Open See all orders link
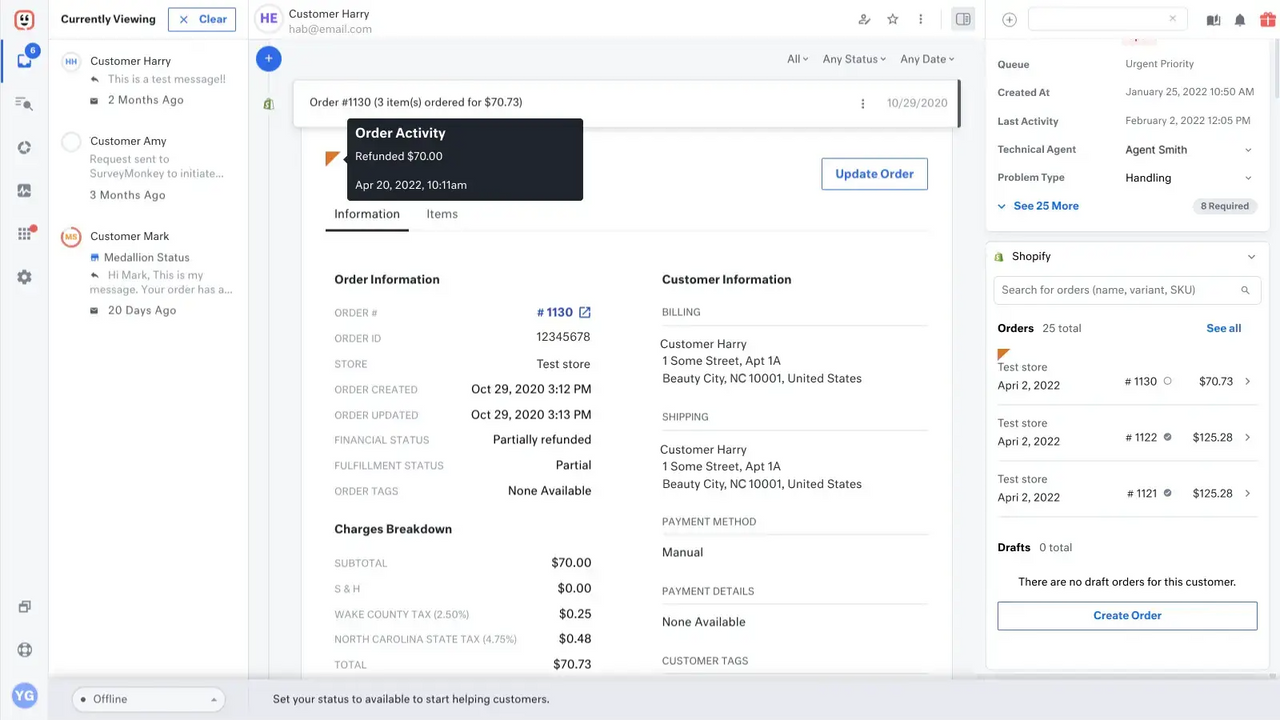 [1223, 328]
